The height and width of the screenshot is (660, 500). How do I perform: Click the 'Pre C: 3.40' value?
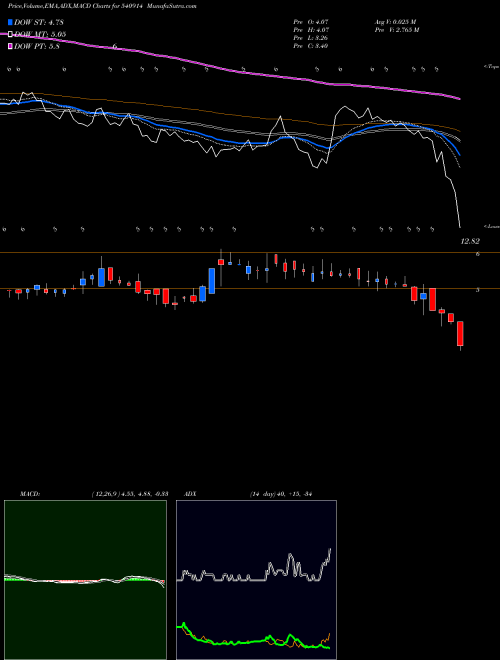coord(311,46)
